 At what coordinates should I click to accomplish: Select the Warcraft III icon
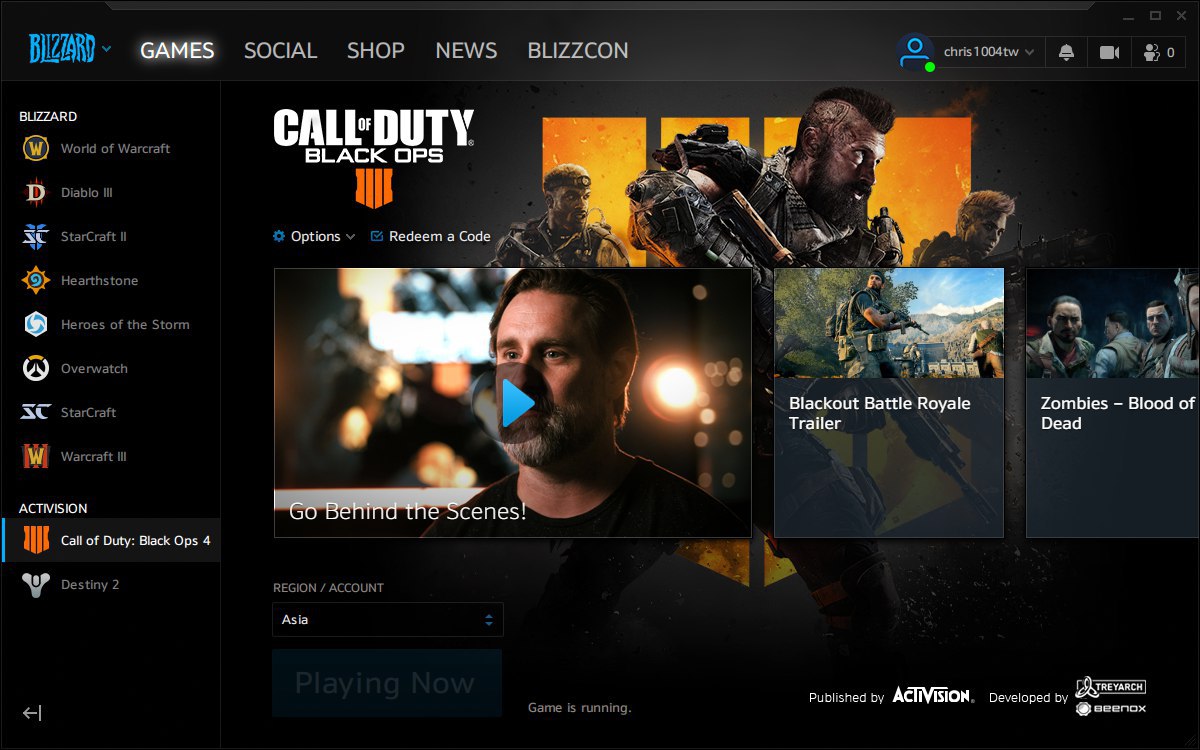click(x=35, y=456)
